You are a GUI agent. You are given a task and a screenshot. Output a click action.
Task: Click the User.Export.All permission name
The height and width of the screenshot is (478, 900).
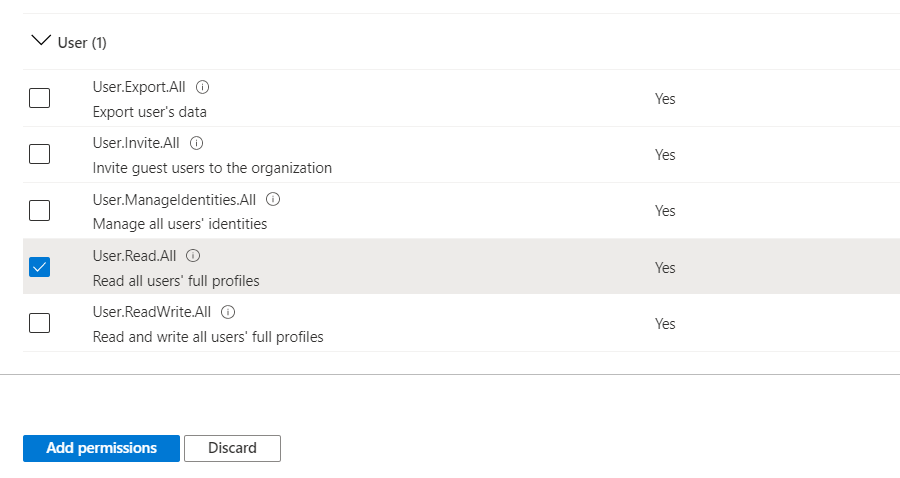[141, 87]
